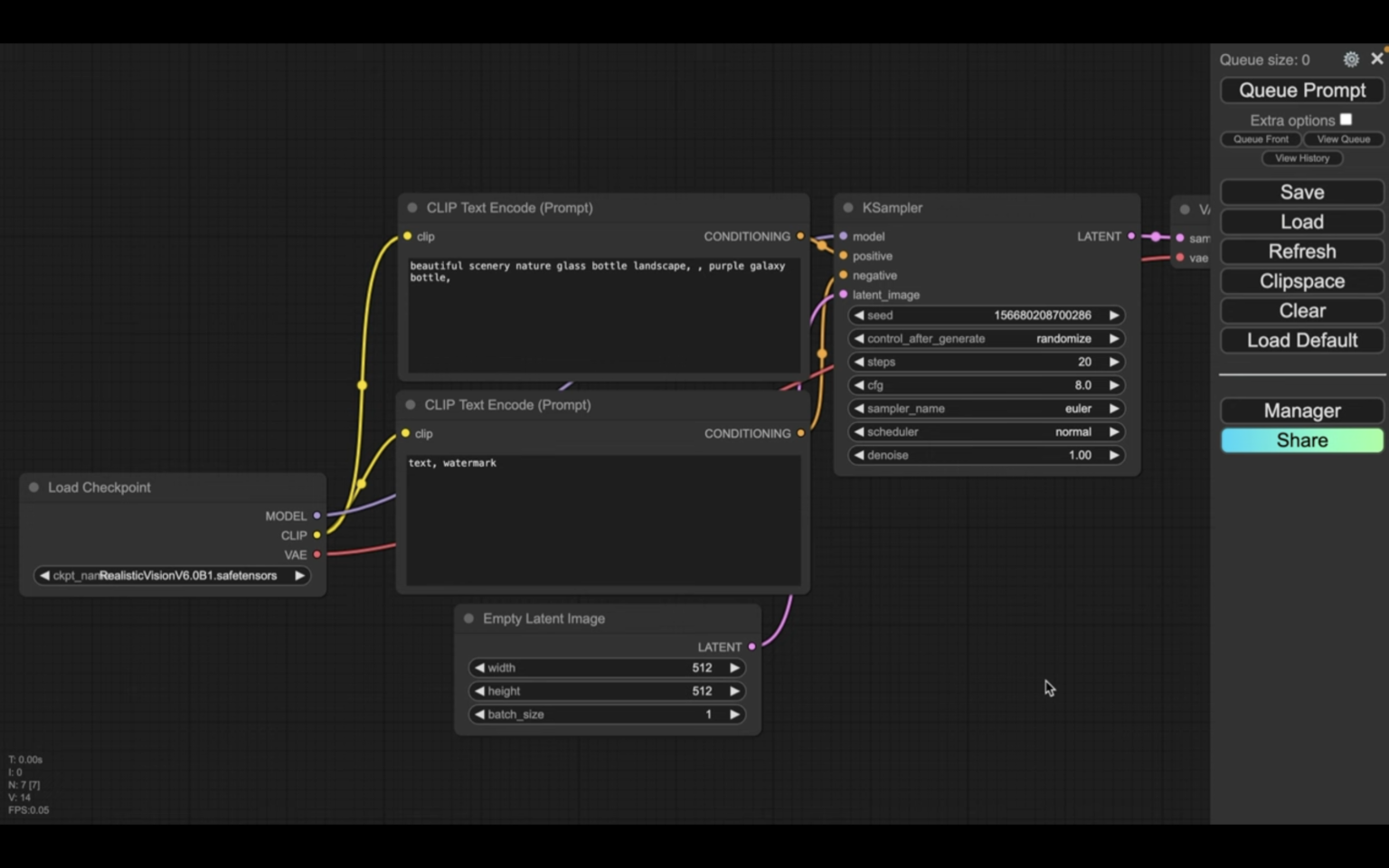Viewport: 1389px width, 868px height.
Task: Click the KSampler LATENT output socket
Action: tap(1131, 236)
